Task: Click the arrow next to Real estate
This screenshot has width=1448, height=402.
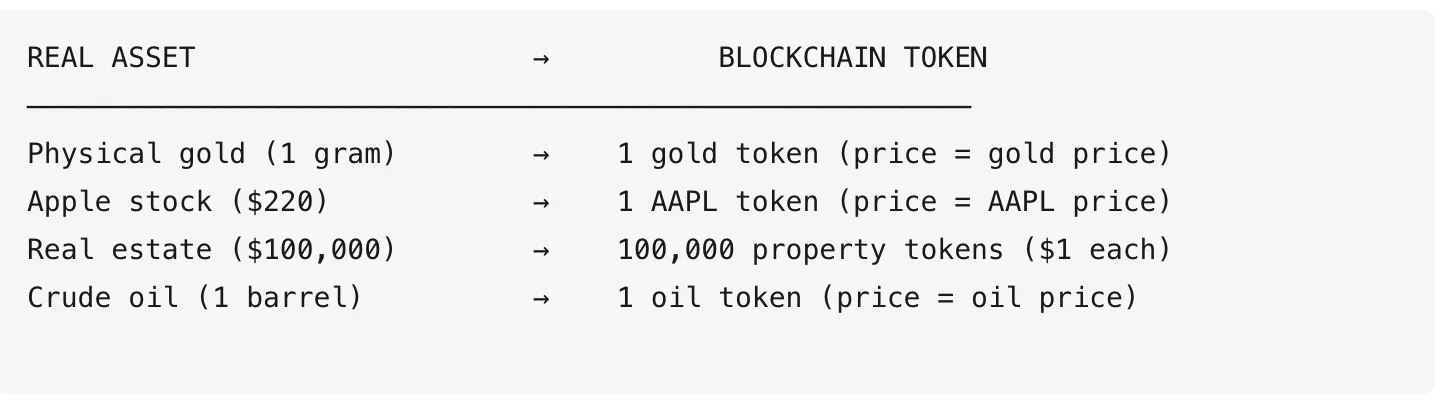Action: pyautogui.click(x=540, y=251)
